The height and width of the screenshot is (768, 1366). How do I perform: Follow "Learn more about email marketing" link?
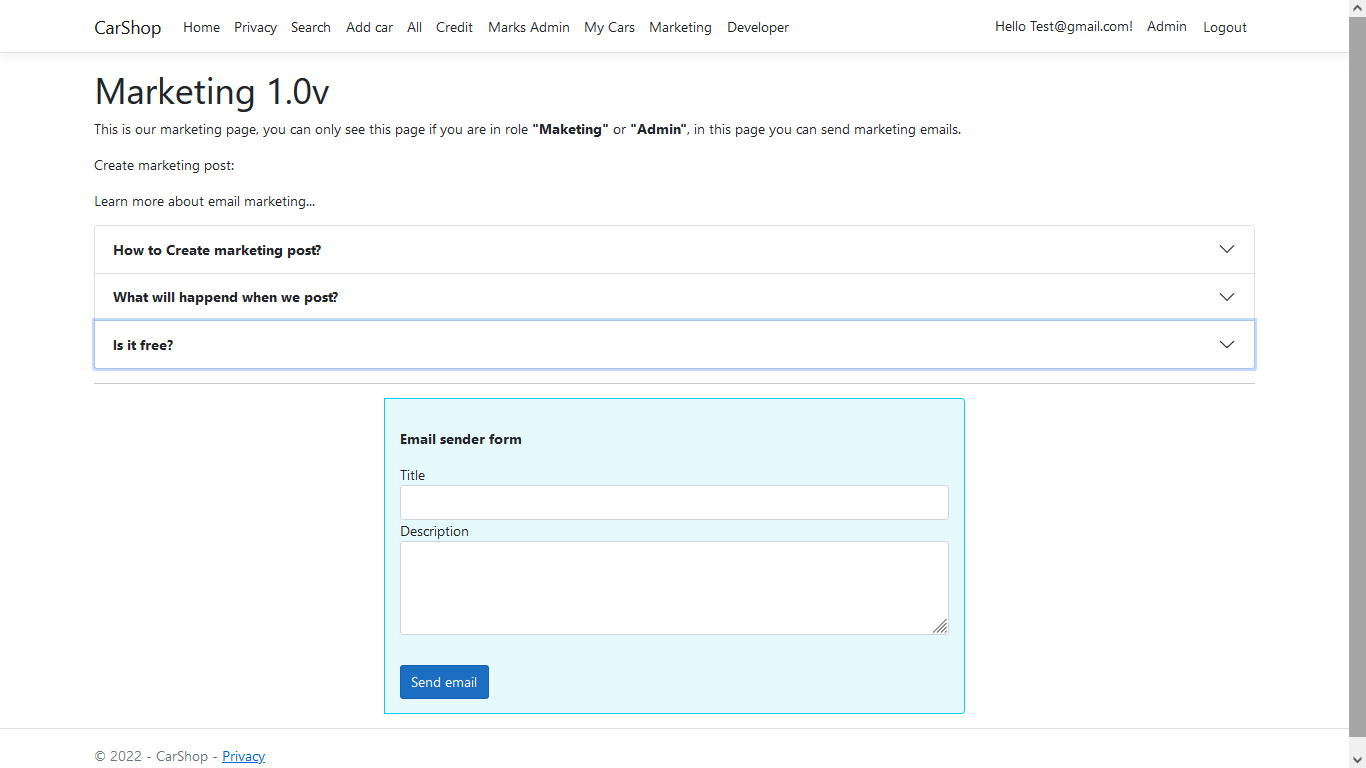(x=204, y=201)
